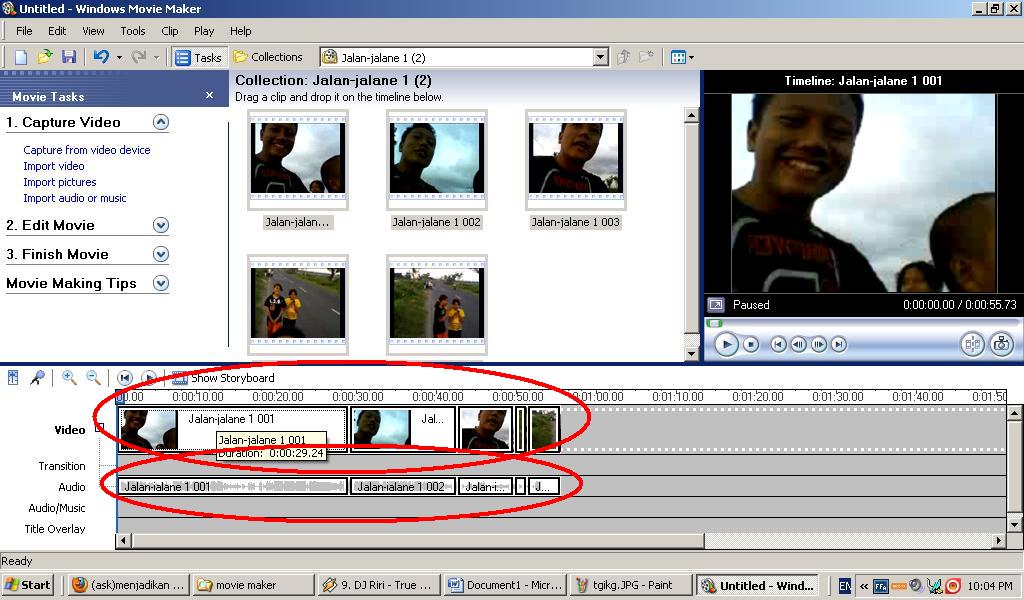Open the Jalan-jalane 1 (2) collection dropdown
The width and height of the screenshot is (1024, 600).
coord(601,57)
